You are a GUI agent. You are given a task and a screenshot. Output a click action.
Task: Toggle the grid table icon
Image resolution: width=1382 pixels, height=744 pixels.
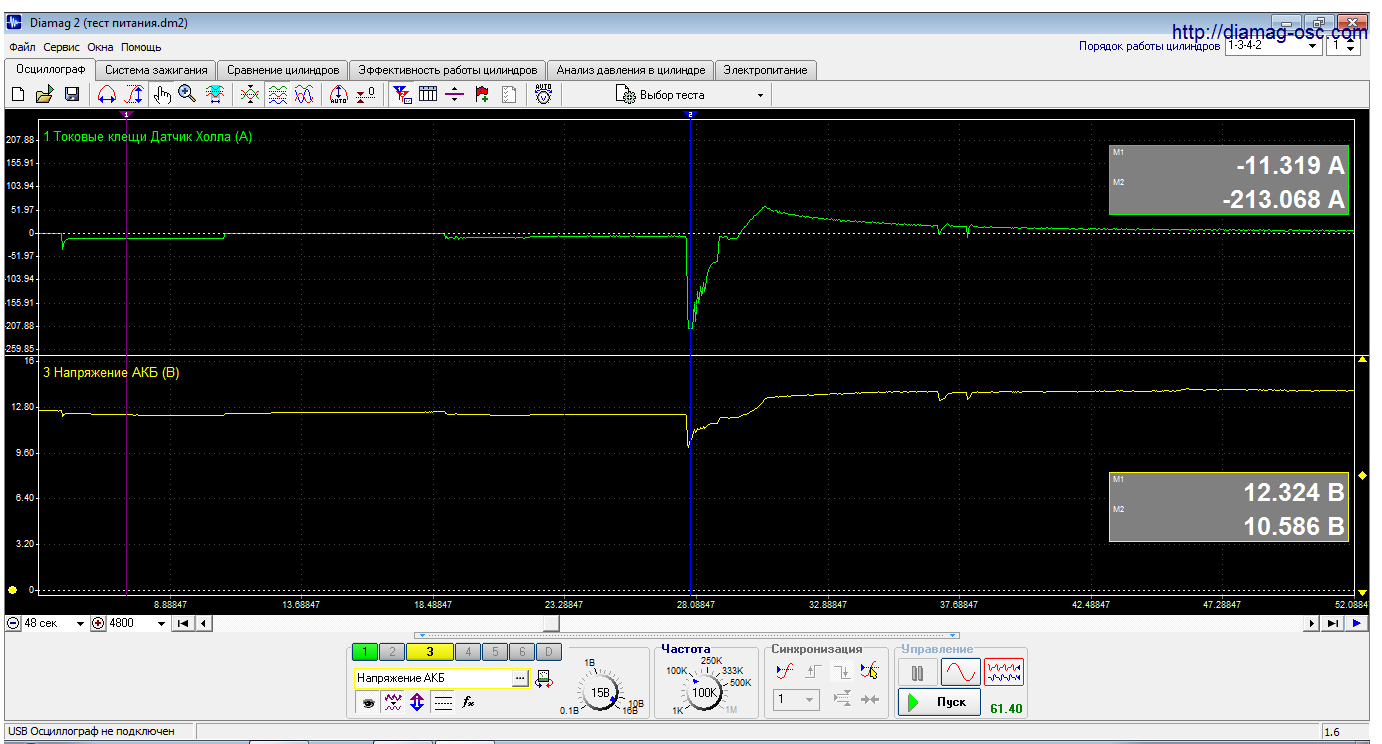click(428, 94)
